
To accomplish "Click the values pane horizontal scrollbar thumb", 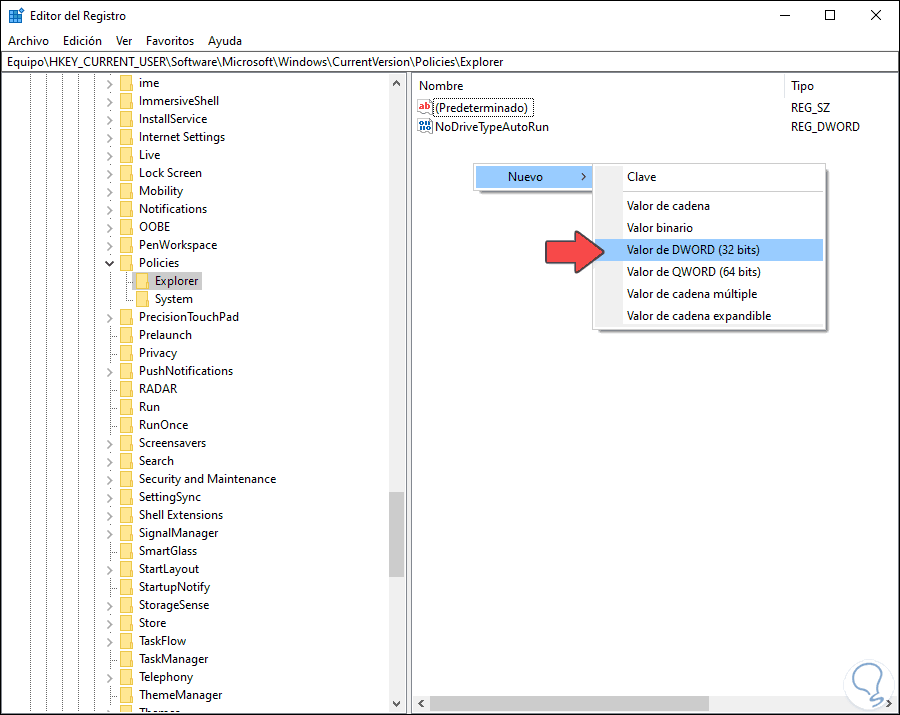I will [x=569, y=704].
